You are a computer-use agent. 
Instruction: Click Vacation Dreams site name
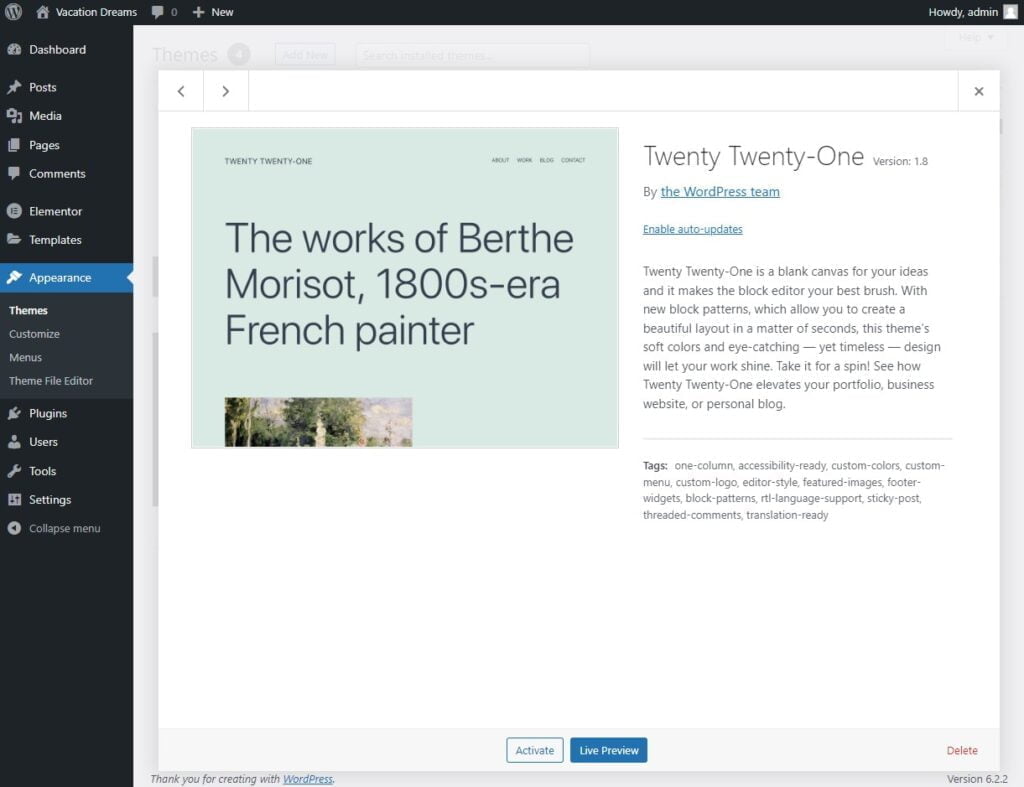[x=96, y=12]
